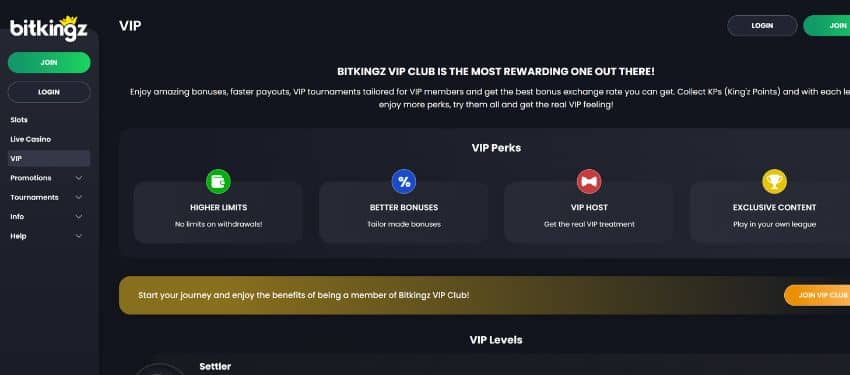This screenshot has height=375, width=850.
Task: Expand the Tournaments sidebar menu chevron
Action: (x=79, y=197)
